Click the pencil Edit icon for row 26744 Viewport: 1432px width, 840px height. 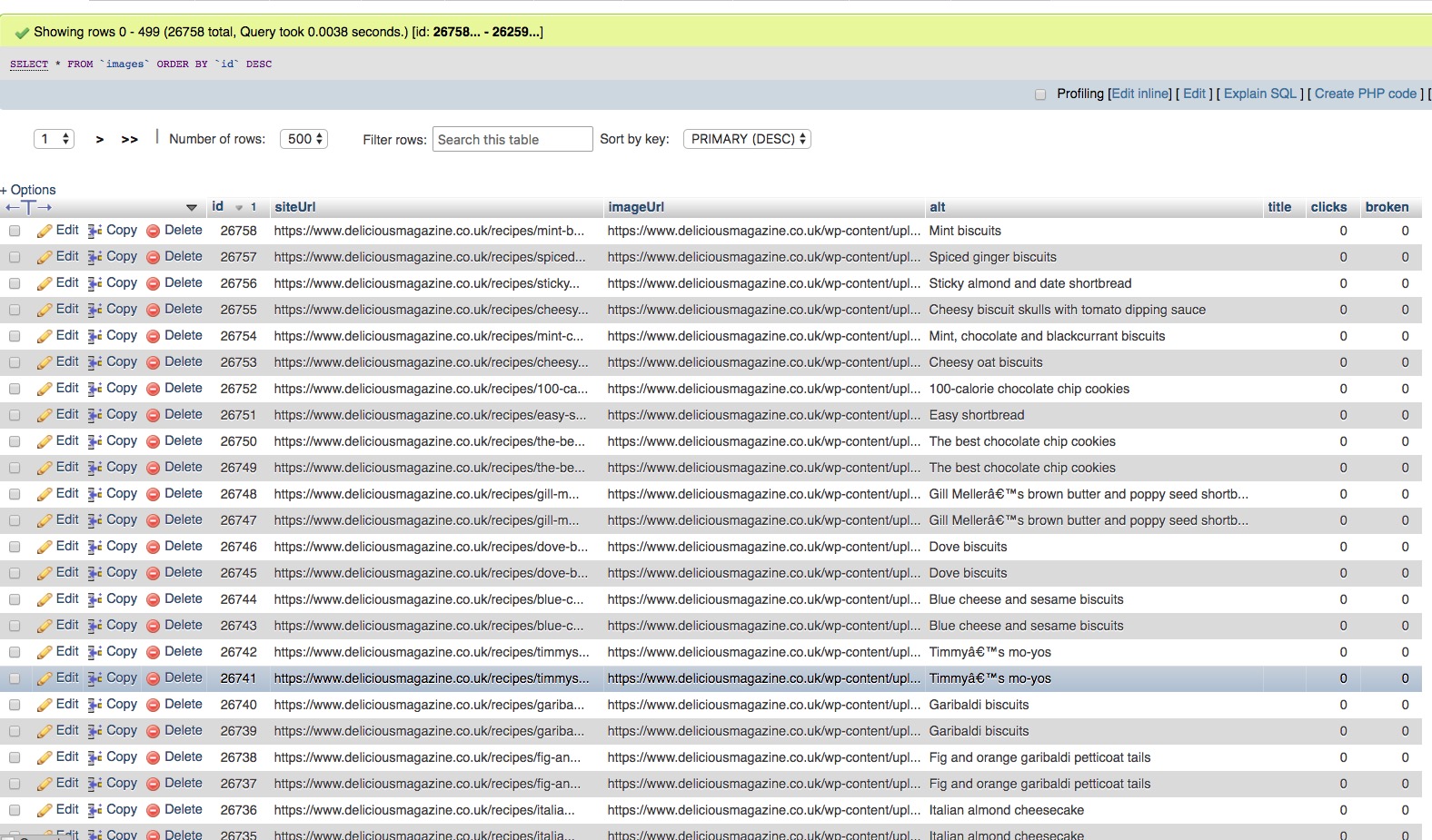[44, 600]
